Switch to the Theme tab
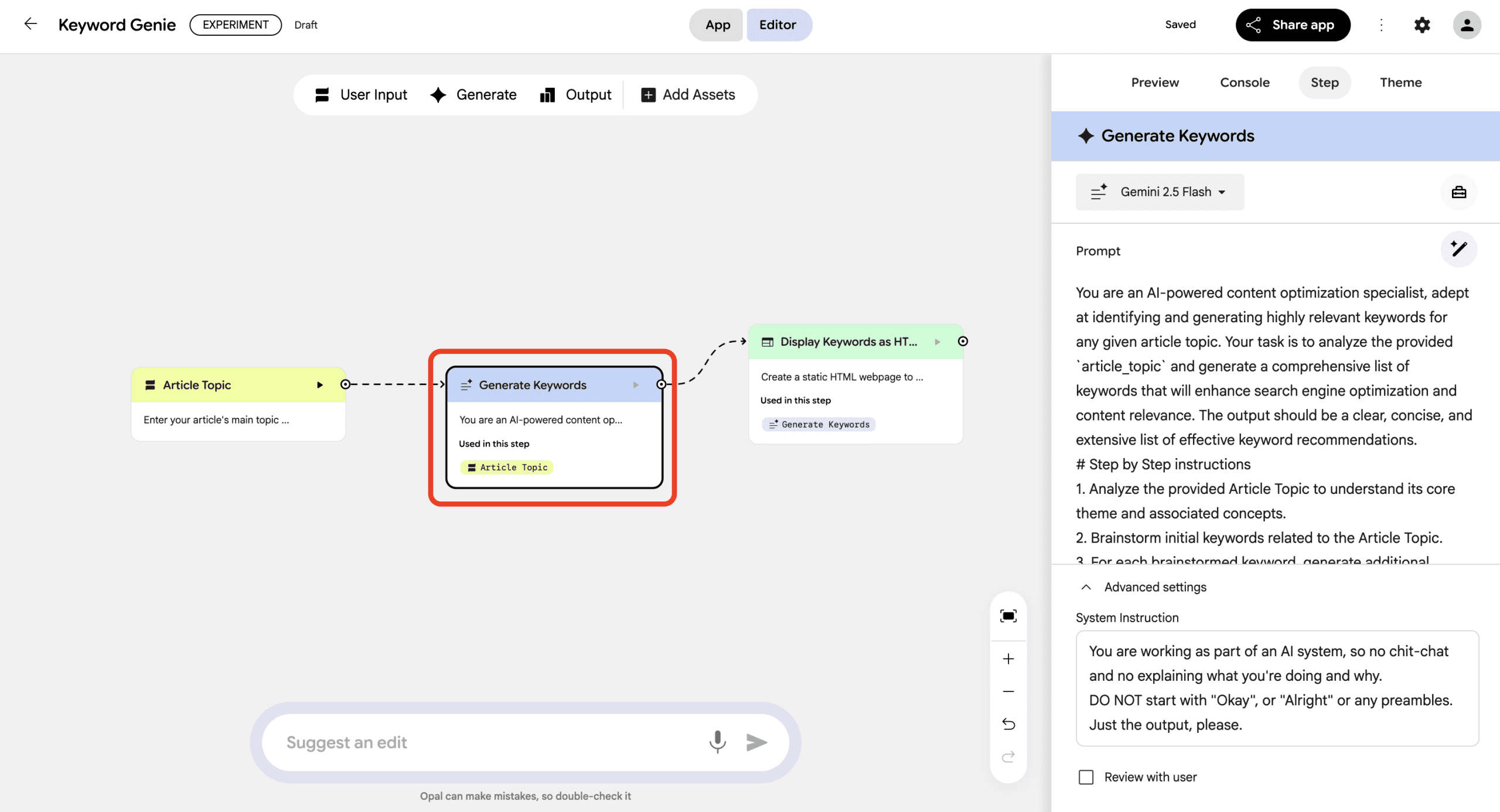The height and width of the screenshot is (812, 1500). [1401, 82]
